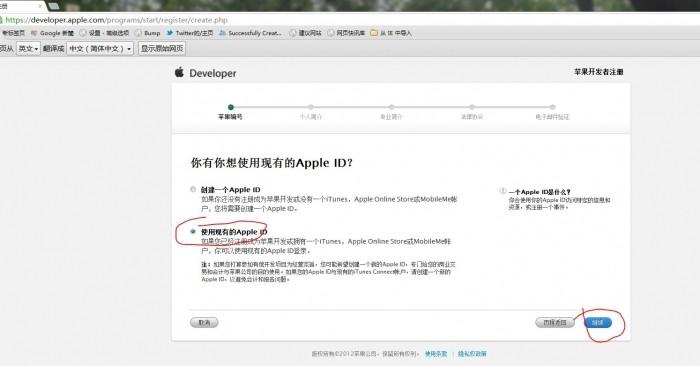The height and width of the screenshot is (366, 700).
Task: Click the secure https lock indicator
Action: [1, 20]
